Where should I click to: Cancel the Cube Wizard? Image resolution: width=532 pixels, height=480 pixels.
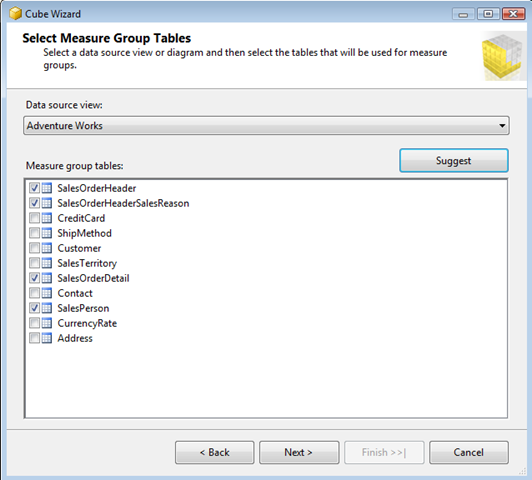[x=469, y=452]
